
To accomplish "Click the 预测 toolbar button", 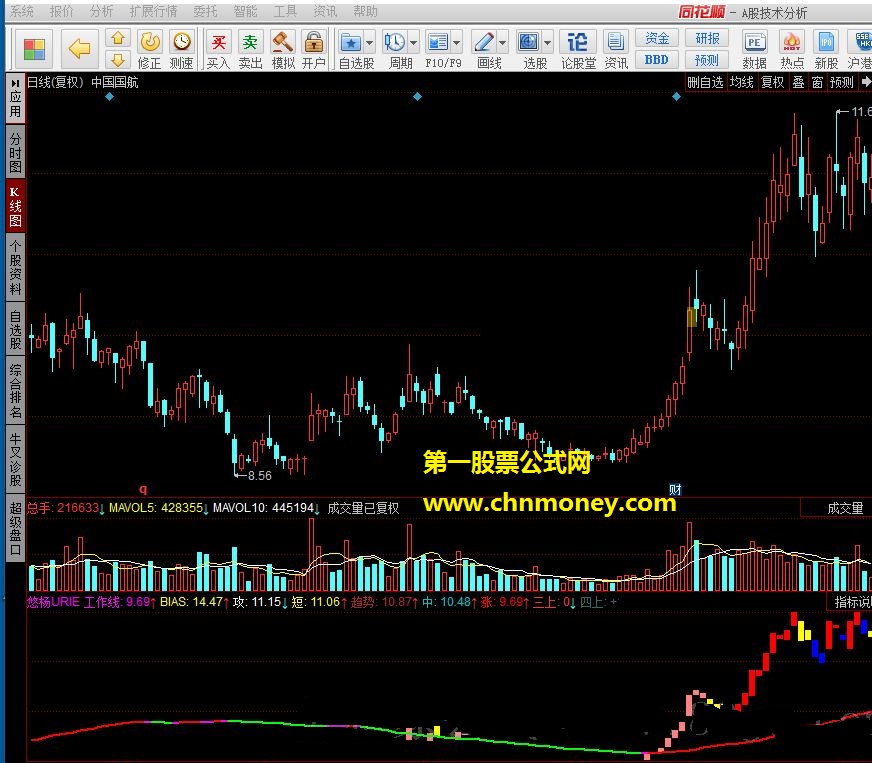I will 707,59.
